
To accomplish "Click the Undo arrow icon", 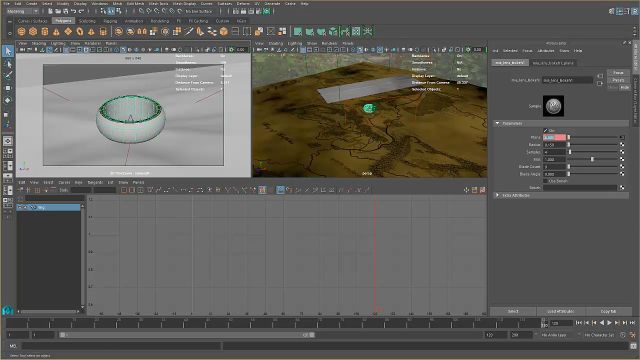I will (73, 11).
